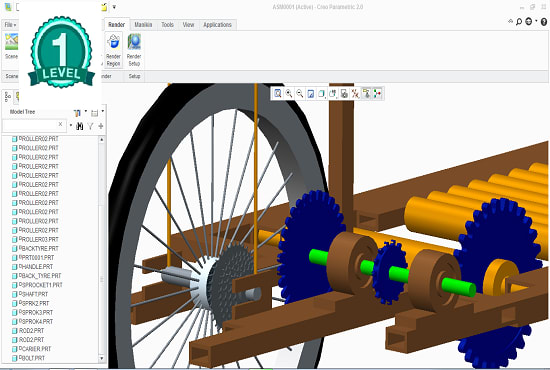Click the plus icon beside the filter

coord(101,126)
